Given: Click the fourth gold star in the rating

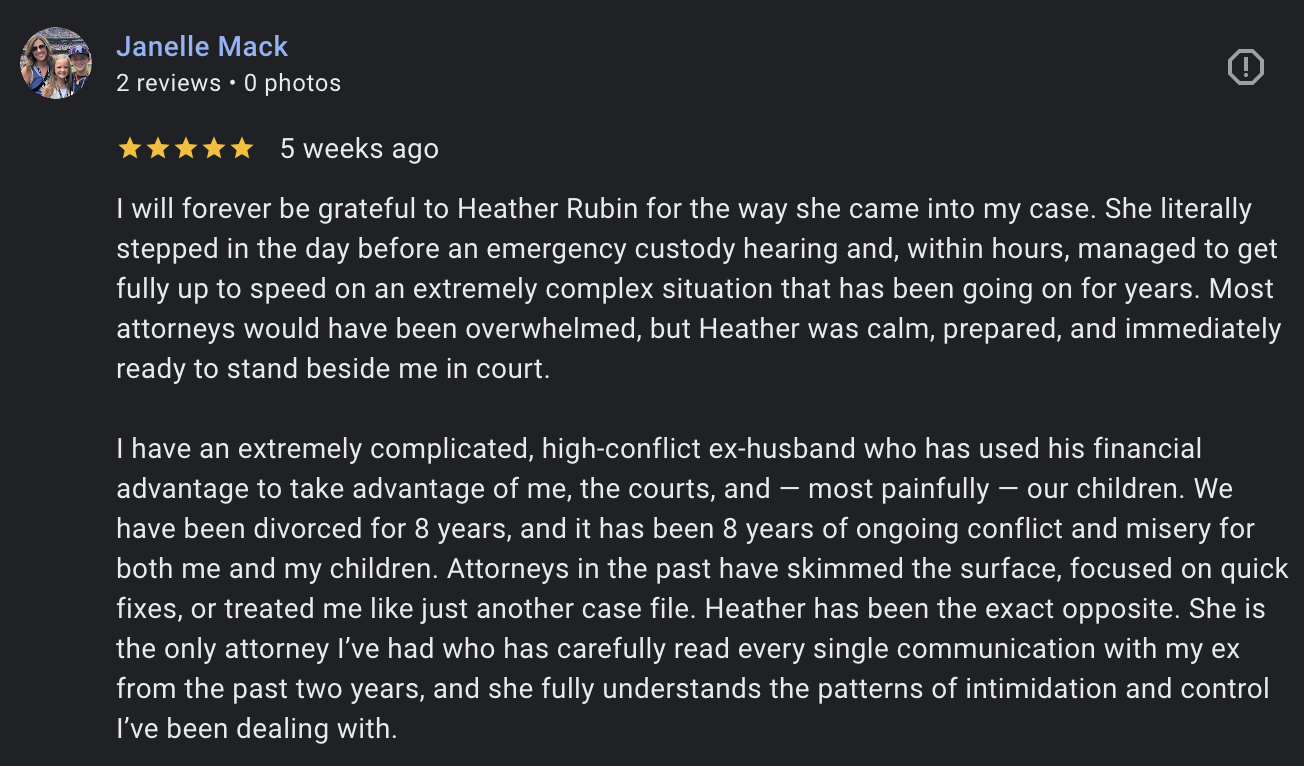Looking at the screenshot, I should tap(213, 149).
